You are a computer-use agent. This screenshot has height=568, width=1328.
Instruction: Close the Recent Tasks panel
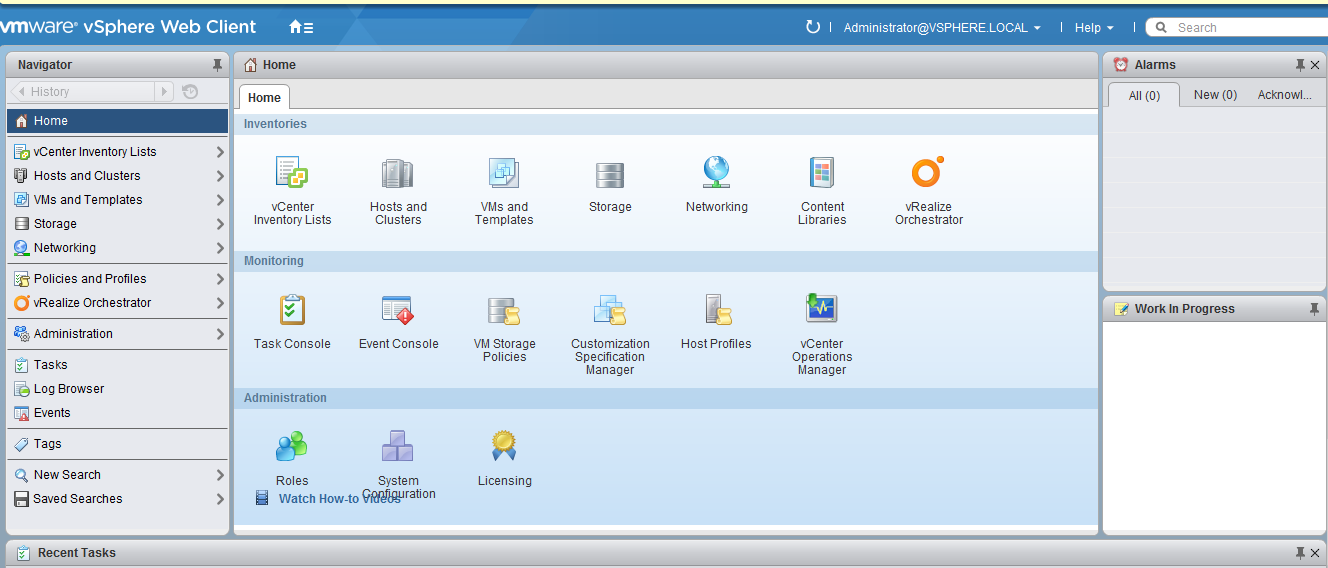[x=1315, y=553]
